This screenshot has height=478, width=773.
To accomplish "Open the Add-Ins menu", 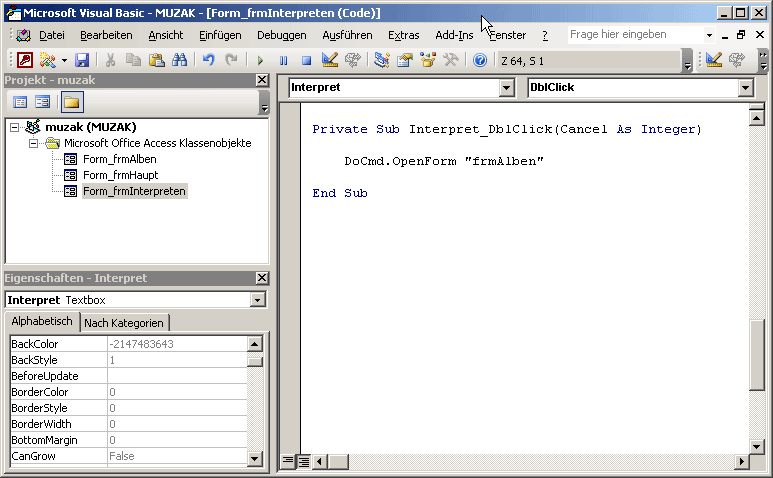I will pyautogui.click(x=454, y=35).
